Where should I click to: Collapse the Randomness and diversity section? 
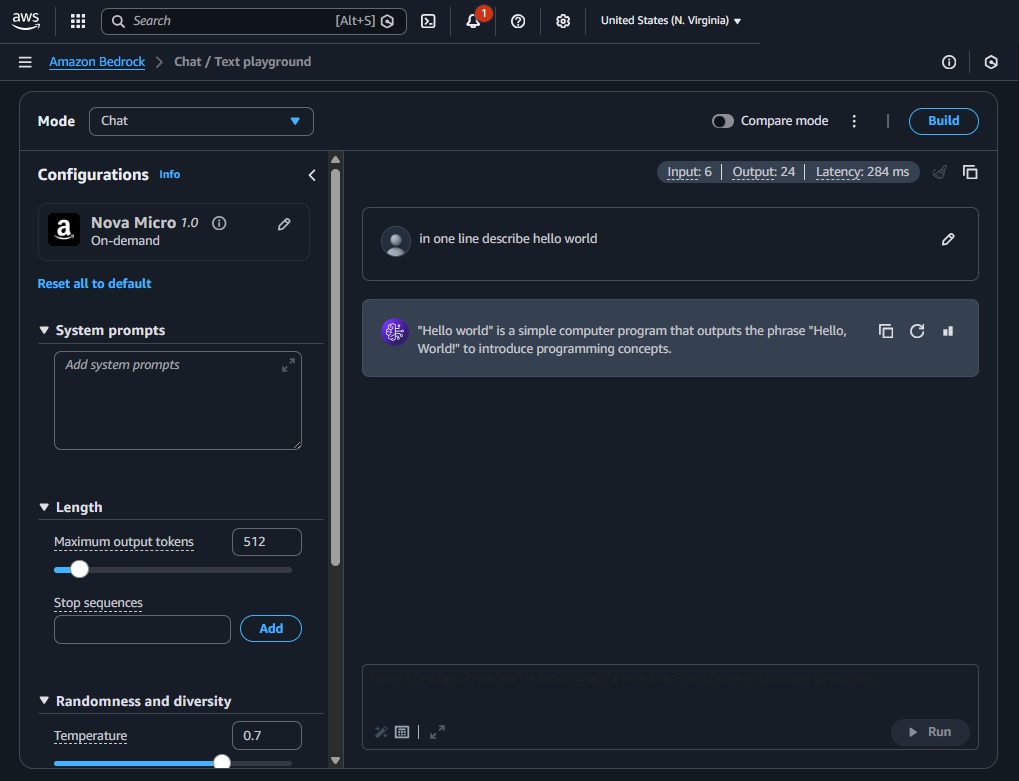point(44,701)
